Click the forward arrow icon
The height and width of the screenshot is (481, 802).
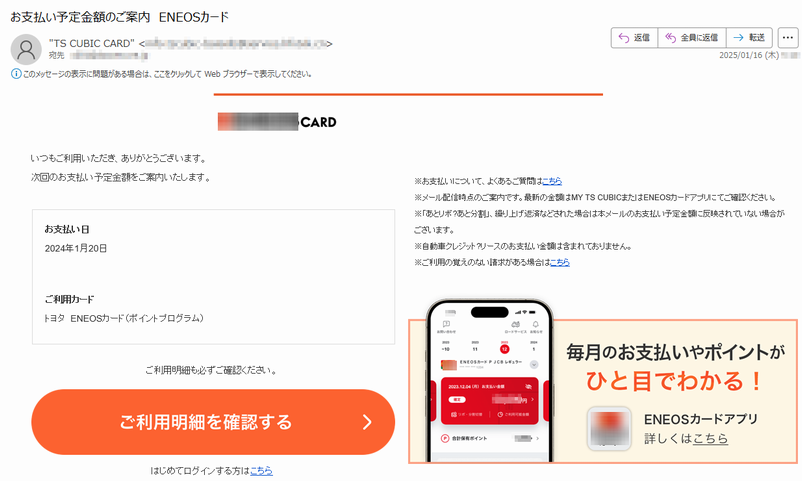738,37
